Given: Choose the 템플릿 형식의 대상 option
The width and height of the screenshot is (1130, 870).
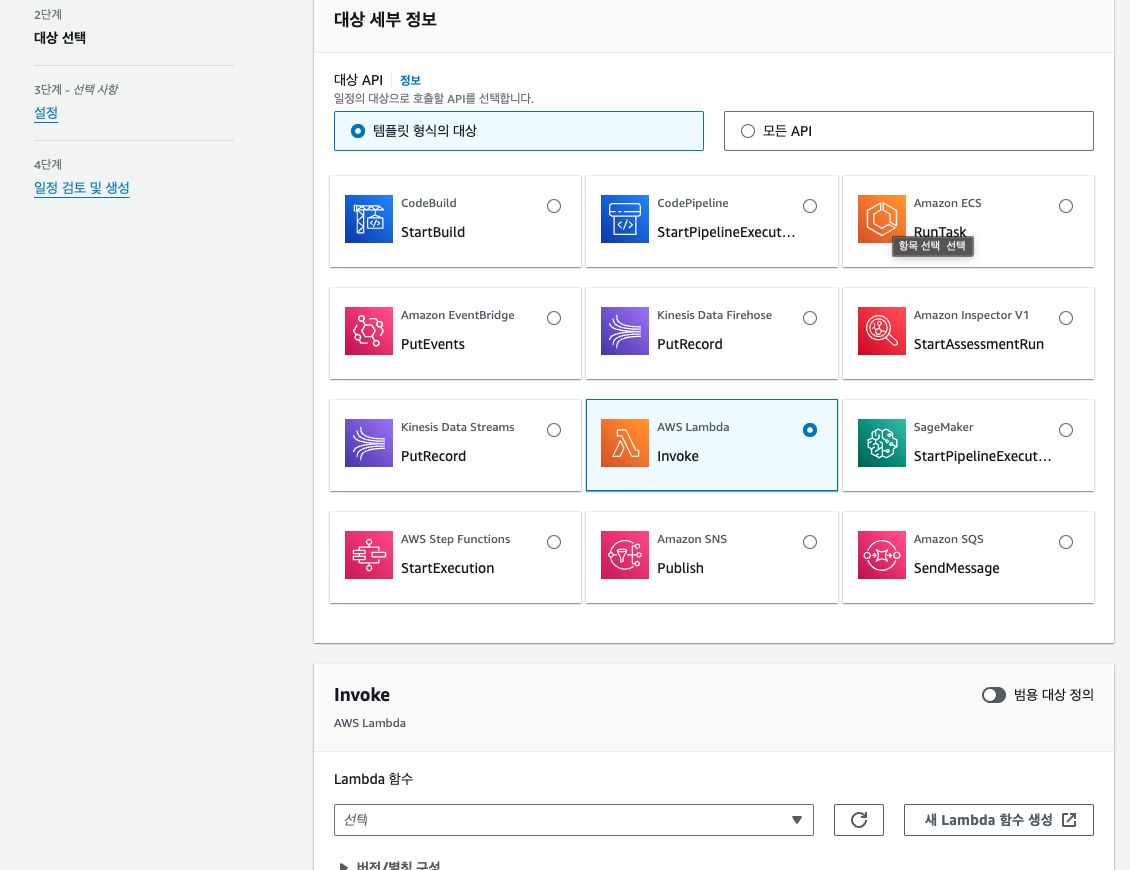Looking at the screenshot, I should click(519, 131).
